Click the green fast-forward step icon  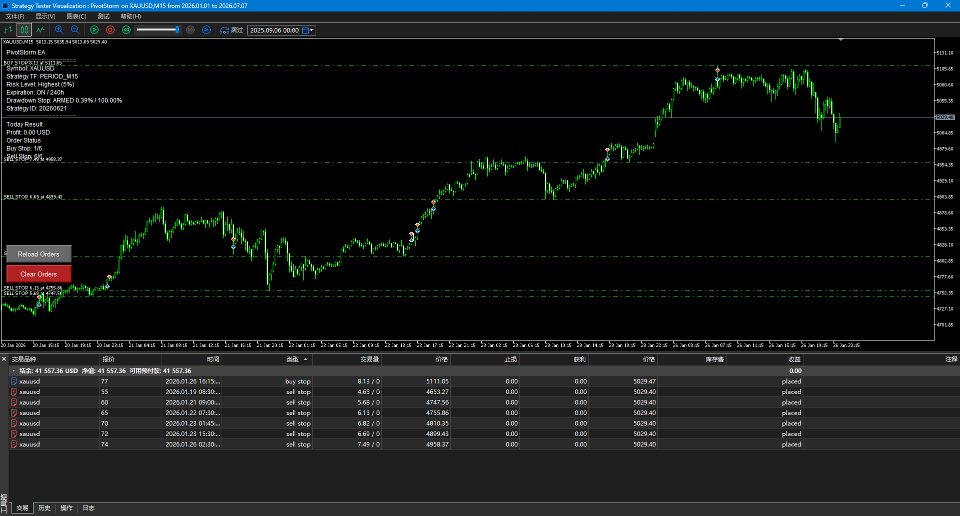coord(126,29)
